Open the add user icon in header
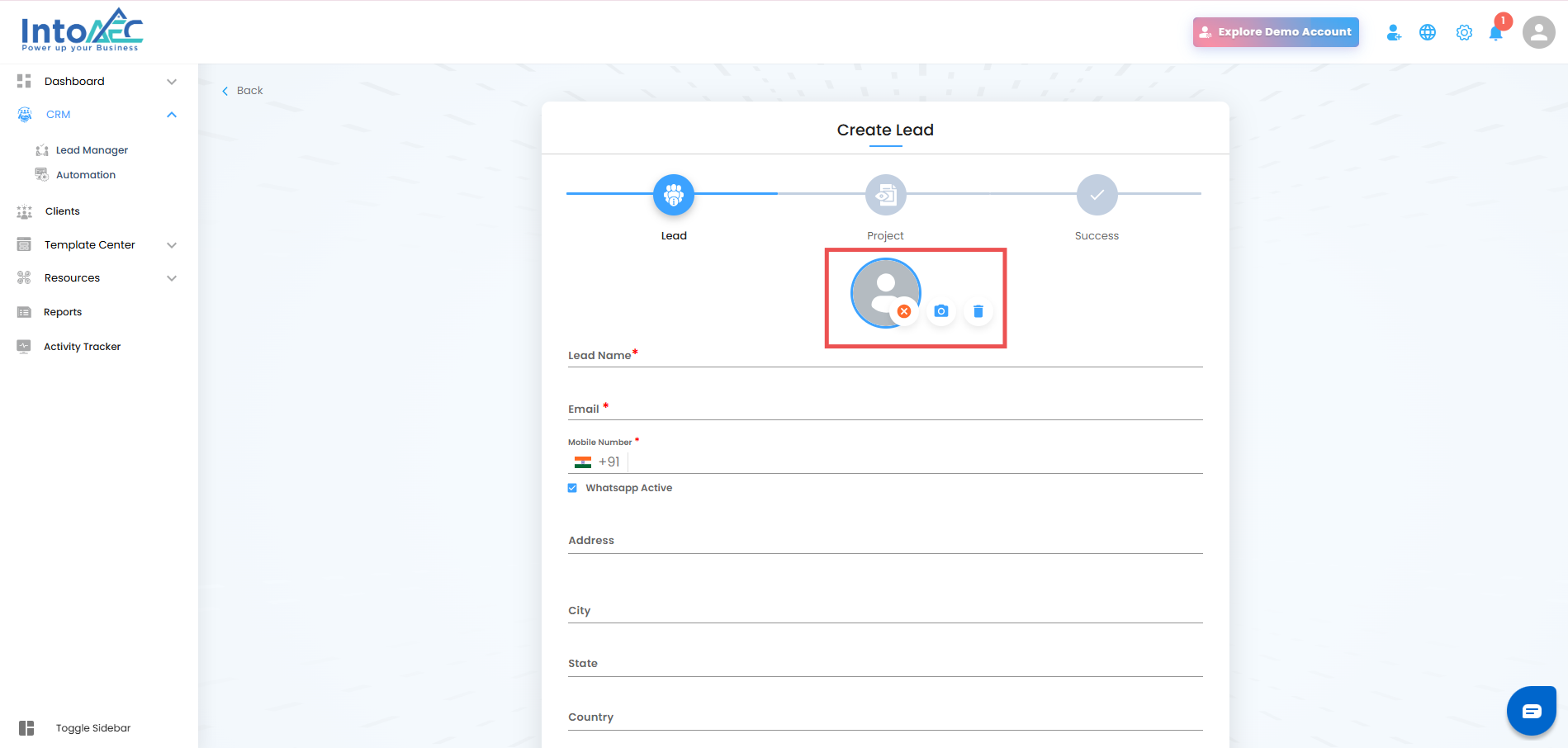Image resolution: width=1568 pixels, height=748 pixels. click(x=1394, y=32)
